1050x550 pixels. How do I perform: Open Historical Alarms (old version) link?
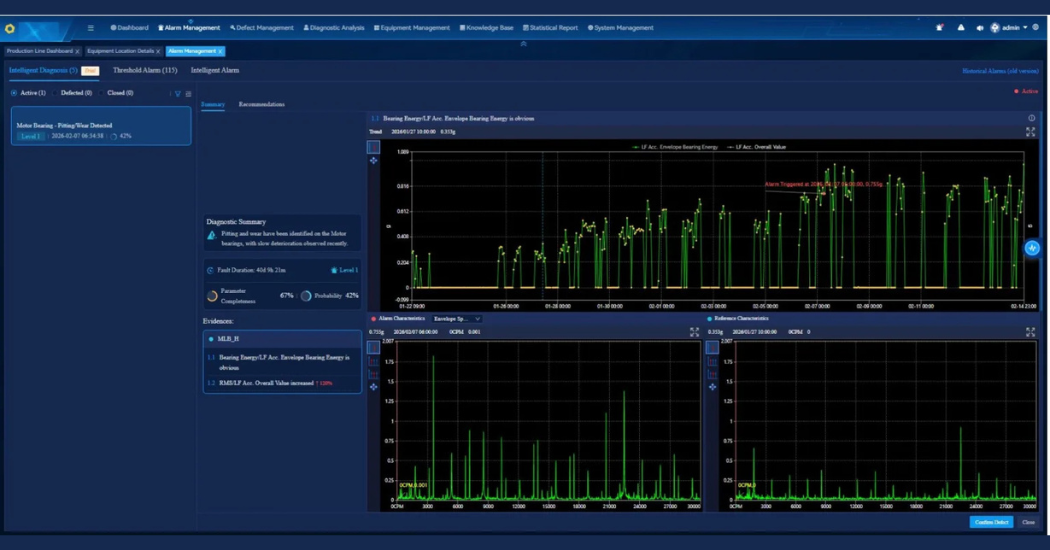[x=1000, y=71]
